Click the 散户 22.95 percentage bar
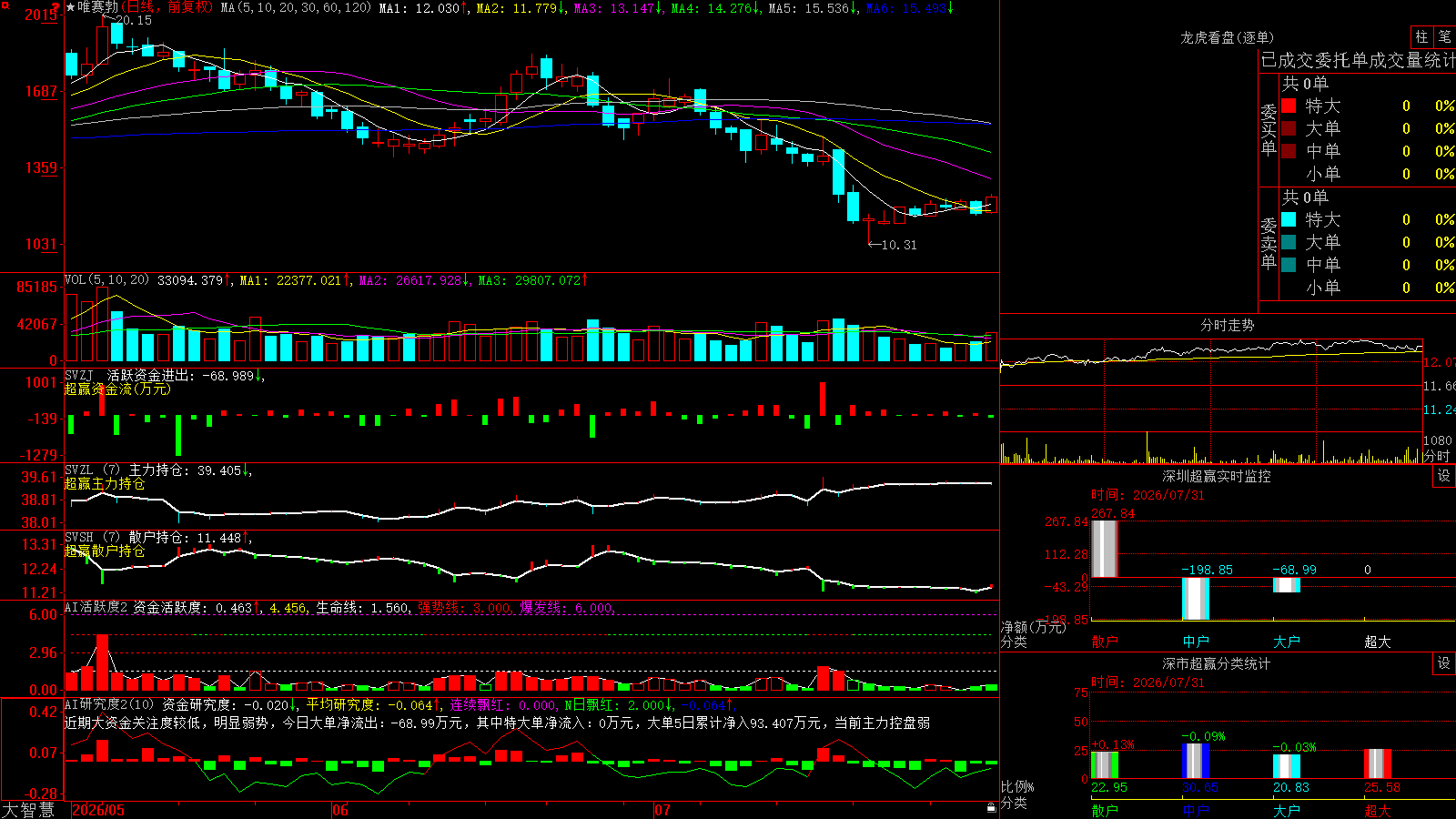 [1105, 764]
